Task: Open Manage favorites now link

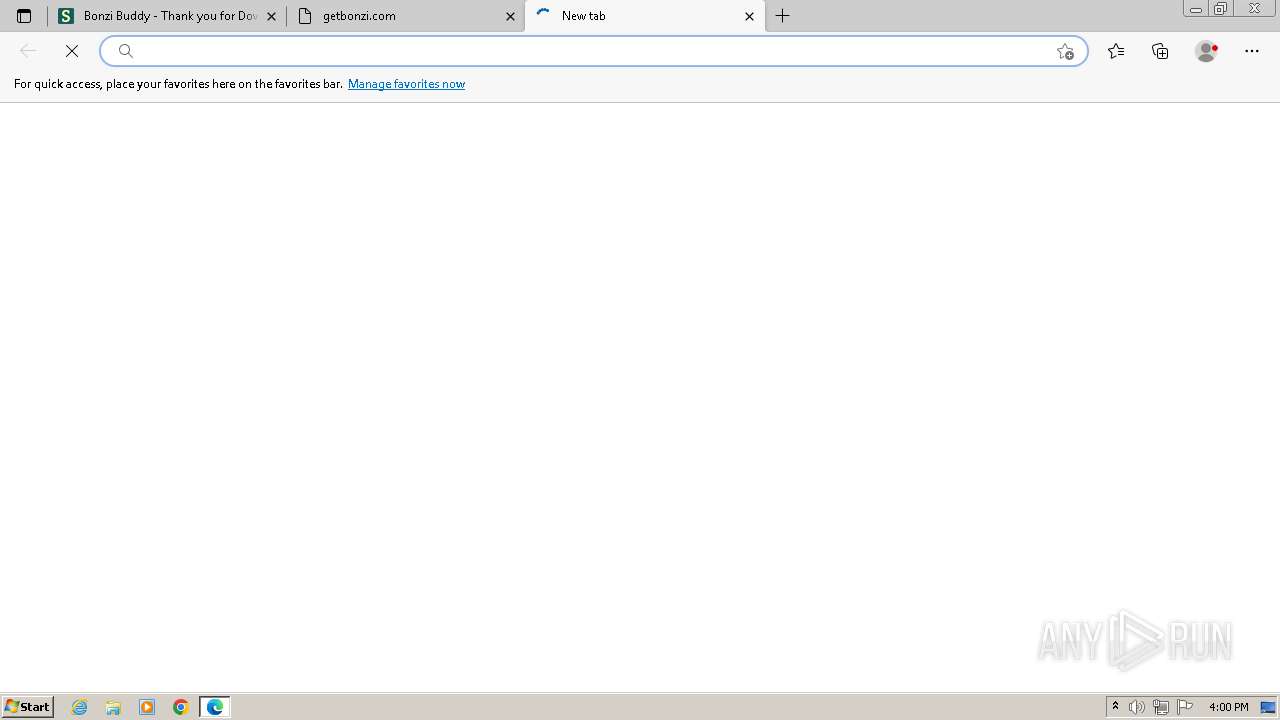Action: 406,84
